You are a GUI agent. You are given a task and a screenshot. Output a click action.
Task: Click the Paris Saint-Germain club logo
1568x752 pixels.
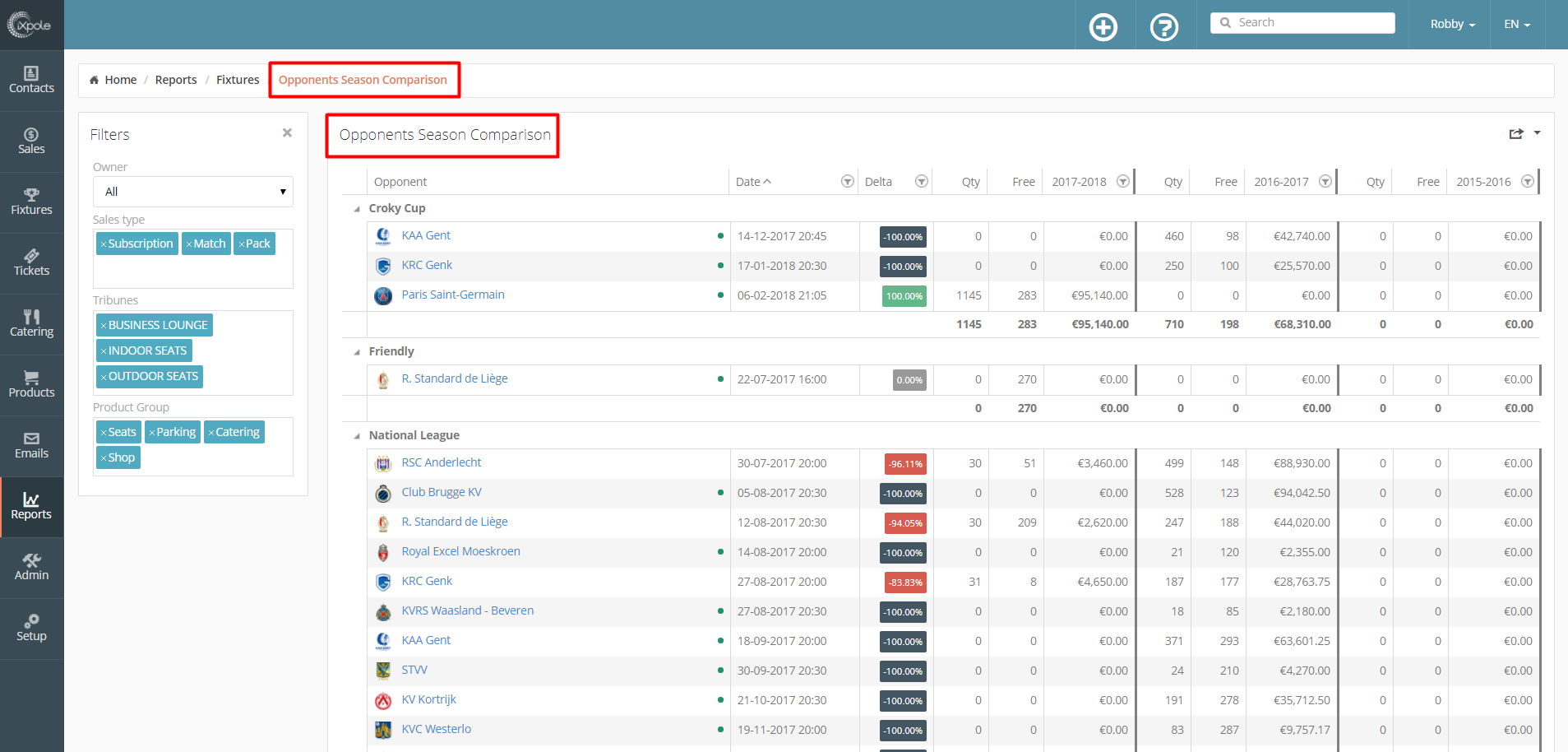pyautogui.click(x=383, y=295)
